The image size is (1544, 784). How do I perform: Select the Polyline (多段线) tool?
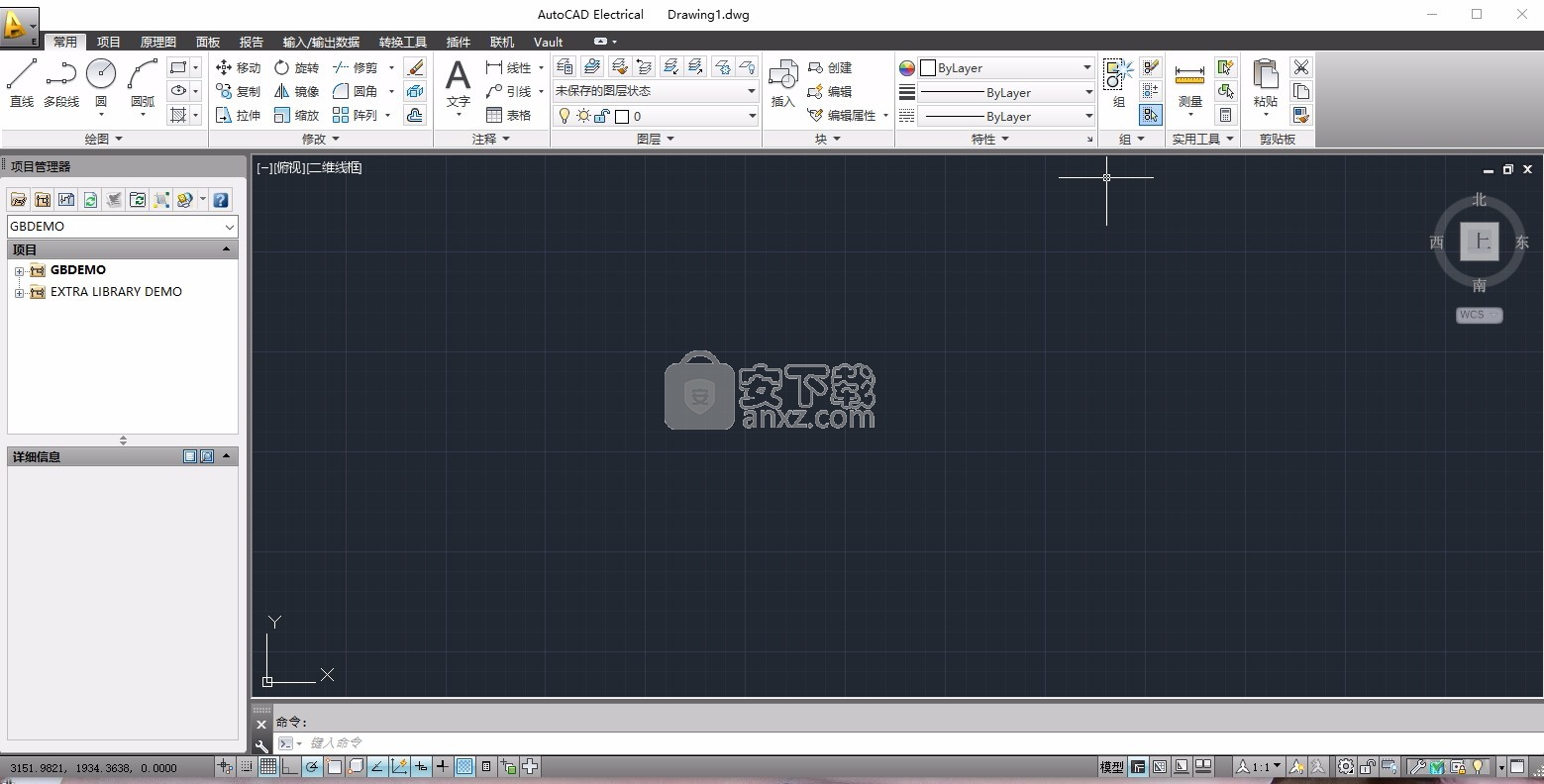pyautogui.click(x=61, y=82)
